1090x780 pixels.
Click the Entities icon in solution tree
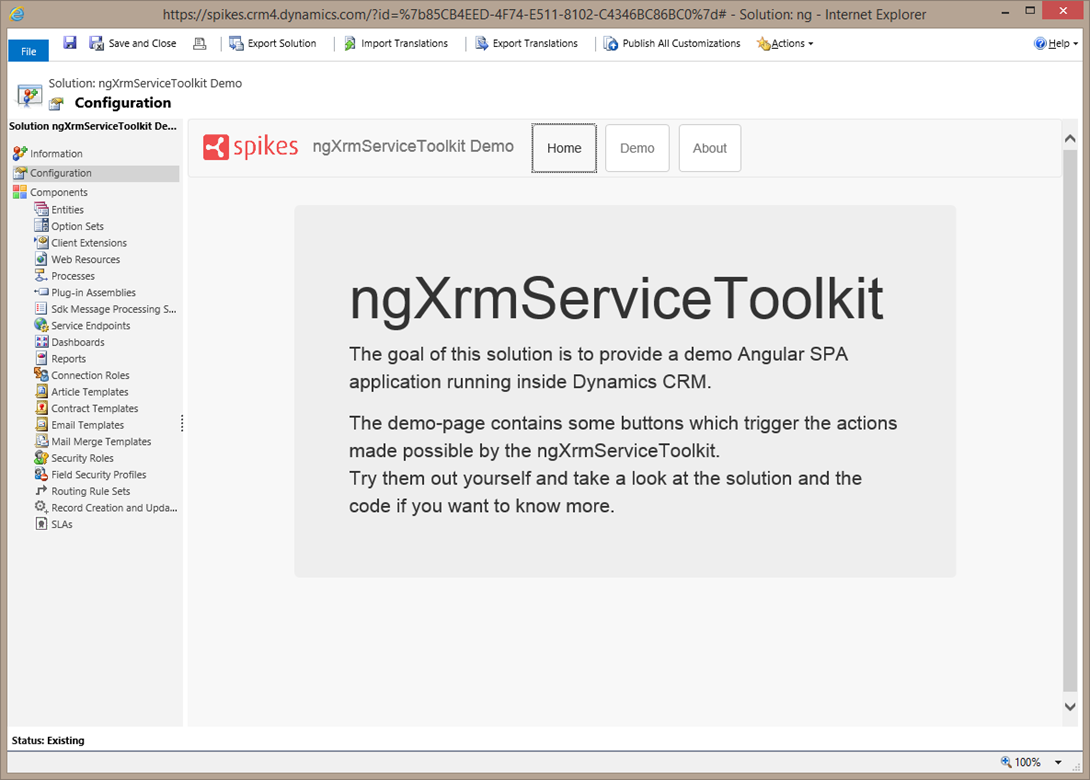tap(42, 209)
